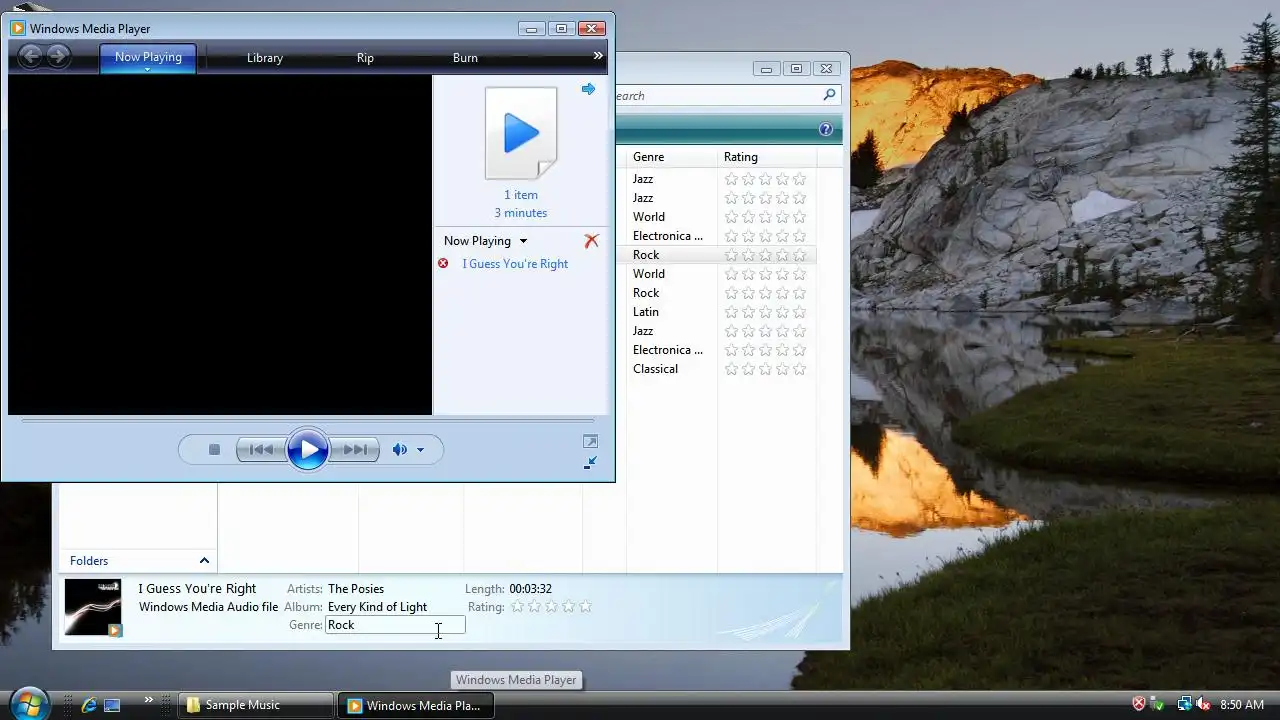Click Show Desktop in Quick Launch
Viewport: 1280px width, 720px height.
(112, 705)
